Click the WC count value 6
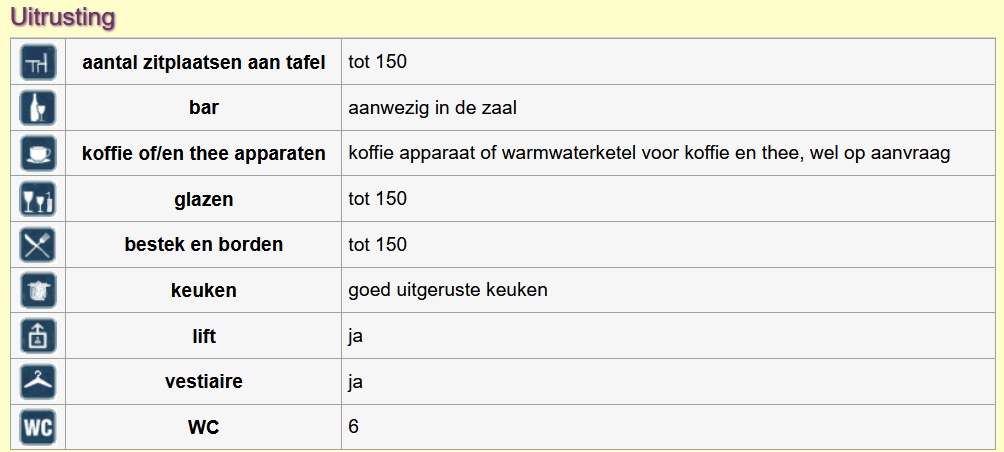This screenshot has width=1004, height=452. pyautogui.click(x=353, y=427)
